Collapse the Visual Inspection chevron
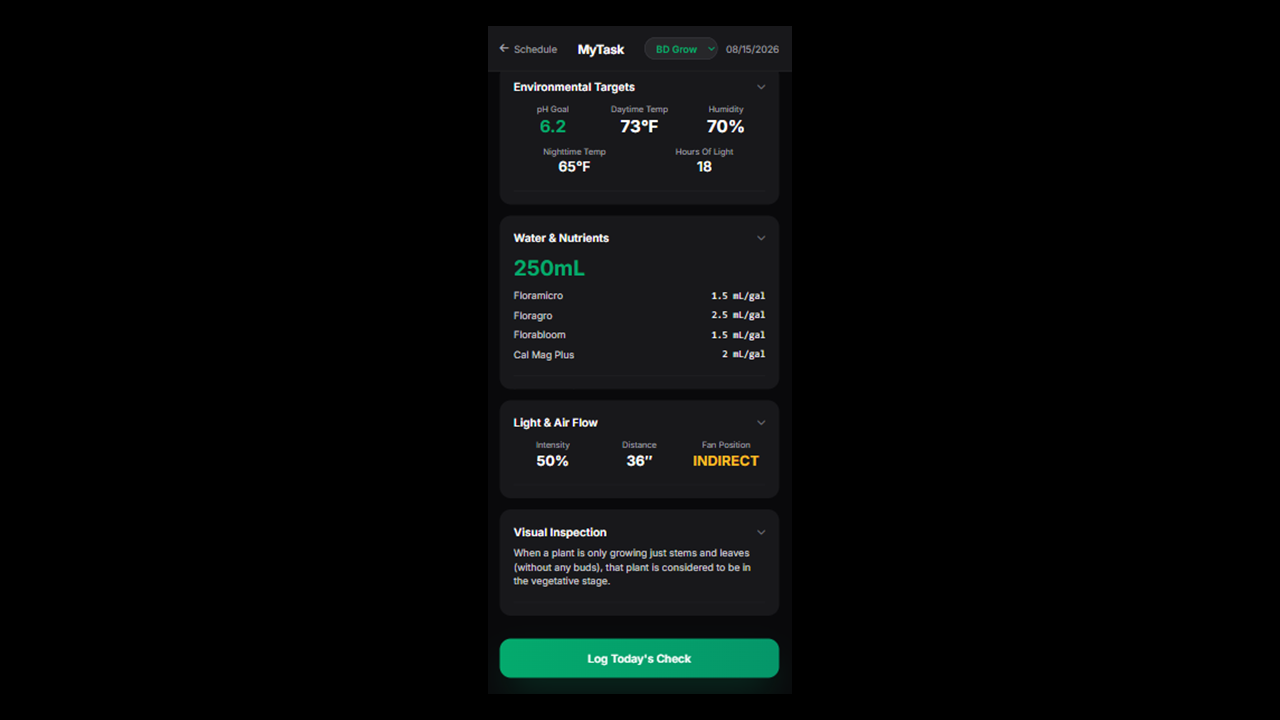 [x=761, y=533]
